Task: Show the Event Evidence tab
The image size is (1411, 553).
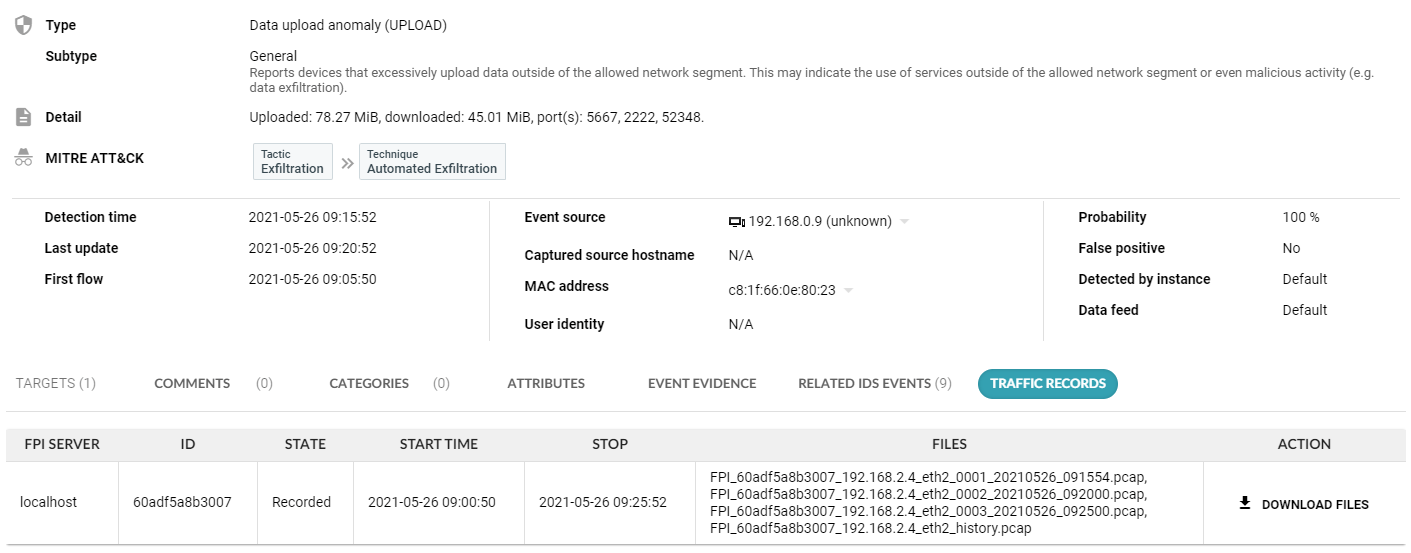Action: 702,383
